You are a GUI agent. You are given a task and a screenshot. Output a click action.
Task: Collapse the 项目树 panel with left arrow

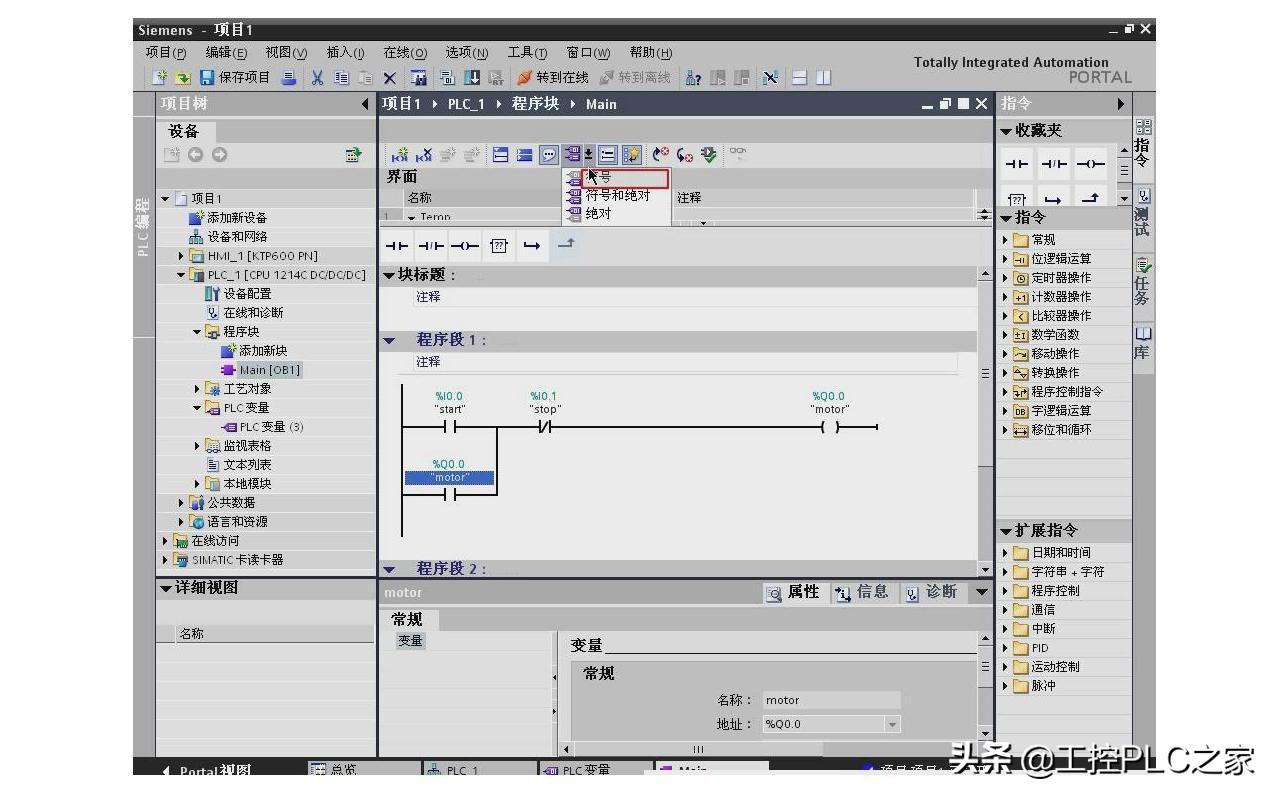point(365,104)
